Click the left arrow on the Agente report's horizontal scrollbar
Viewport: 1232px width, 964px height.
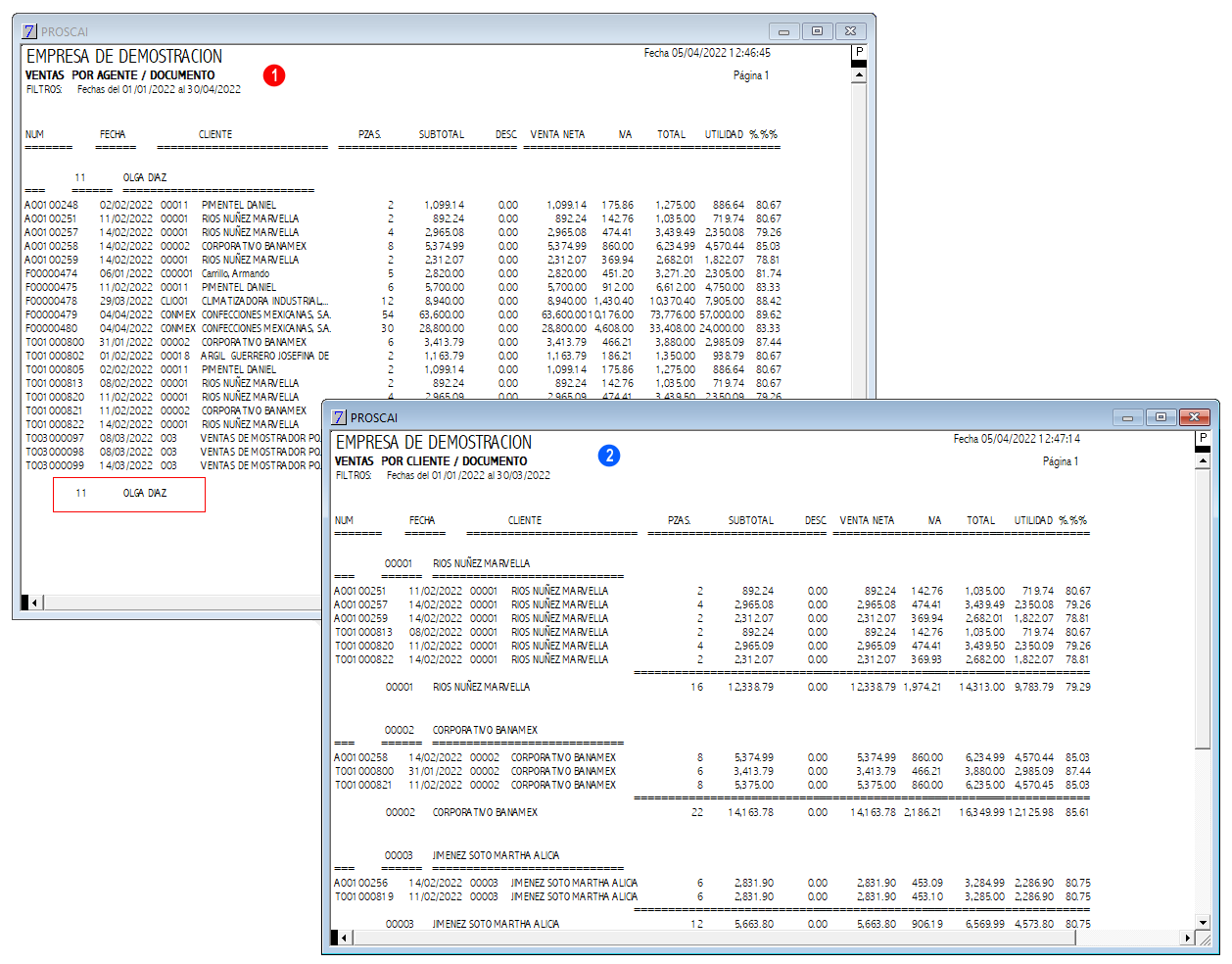(x=35, y=602)
